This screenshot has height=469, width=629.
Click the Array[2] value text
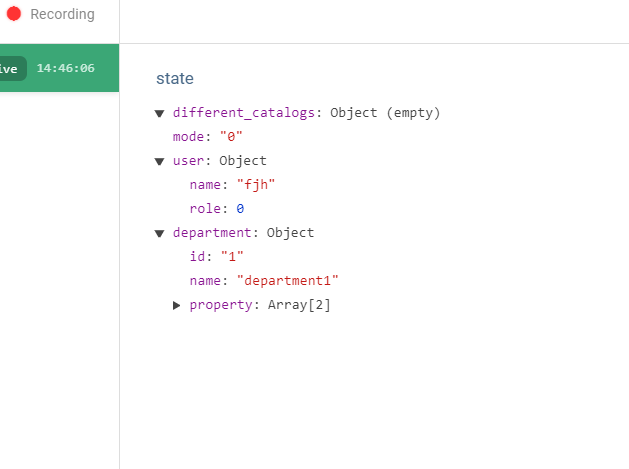[299, 305]
